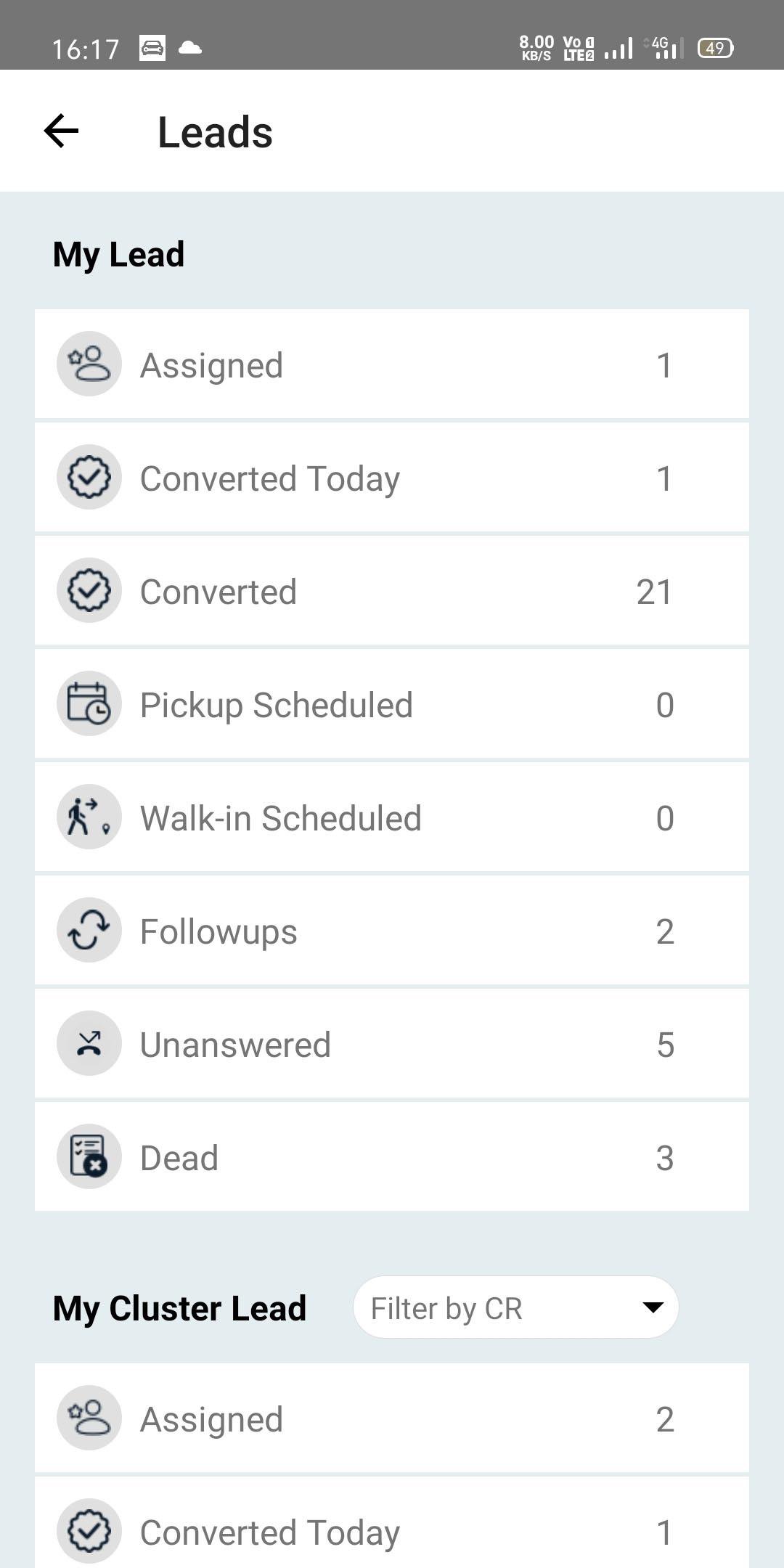Click the dropdown arrow beside Filter by CR
The image size is (784, 1568).
click(x=653, y=1307)
